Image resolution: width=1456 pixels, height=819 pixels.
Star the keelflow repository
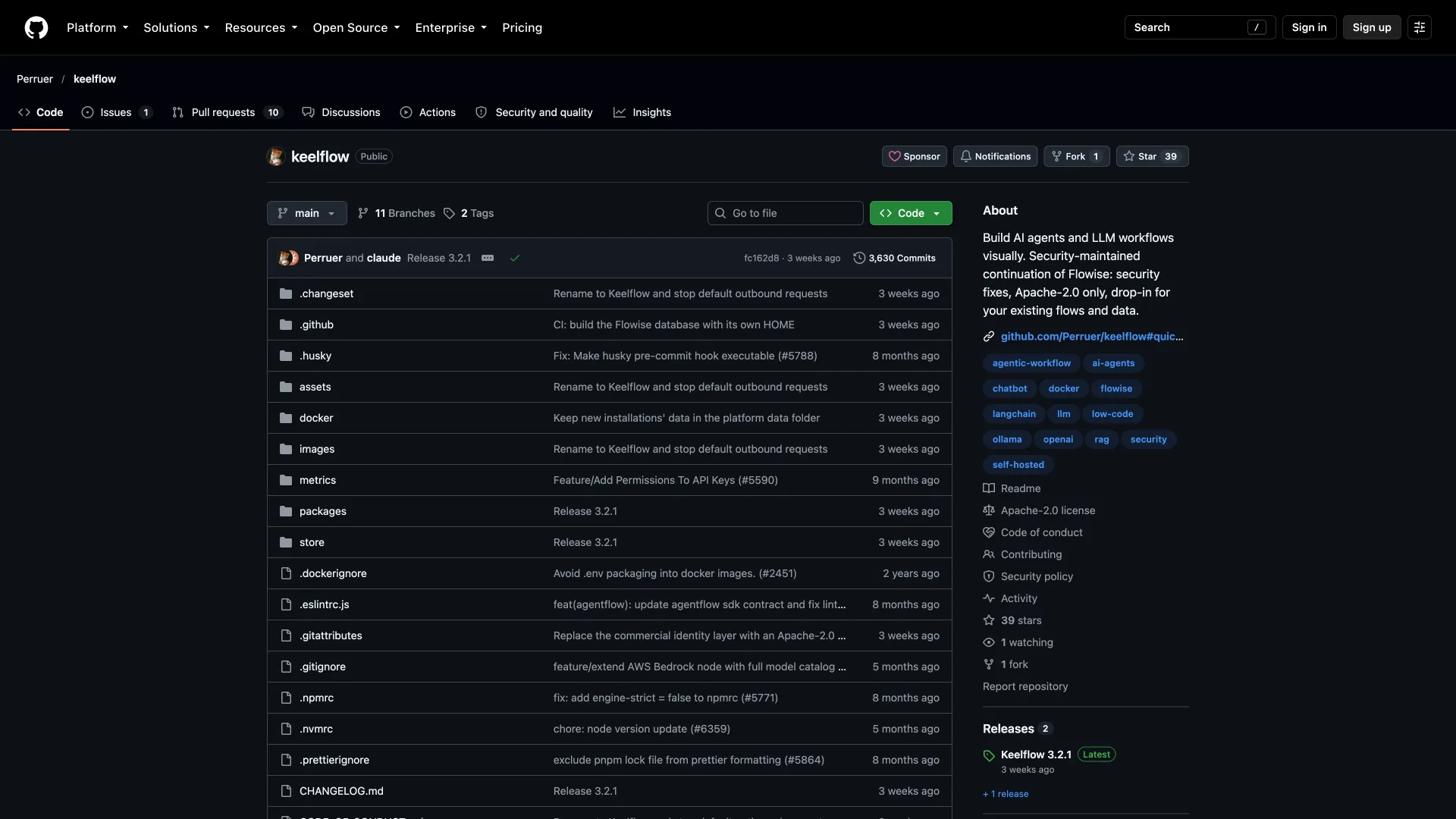(1152, 156)
